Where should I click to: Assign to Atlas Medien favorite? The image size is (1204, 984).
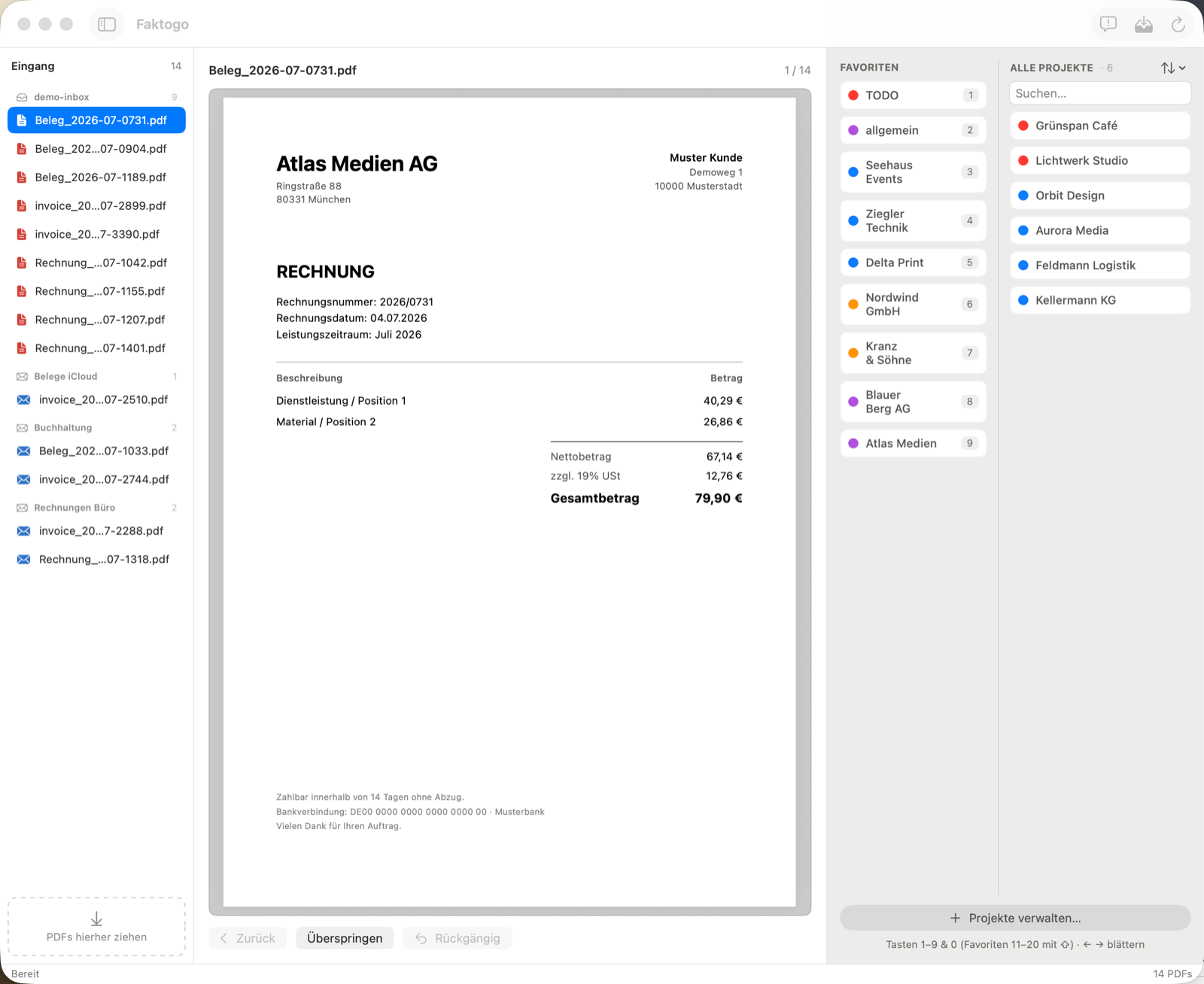[913, 443]
